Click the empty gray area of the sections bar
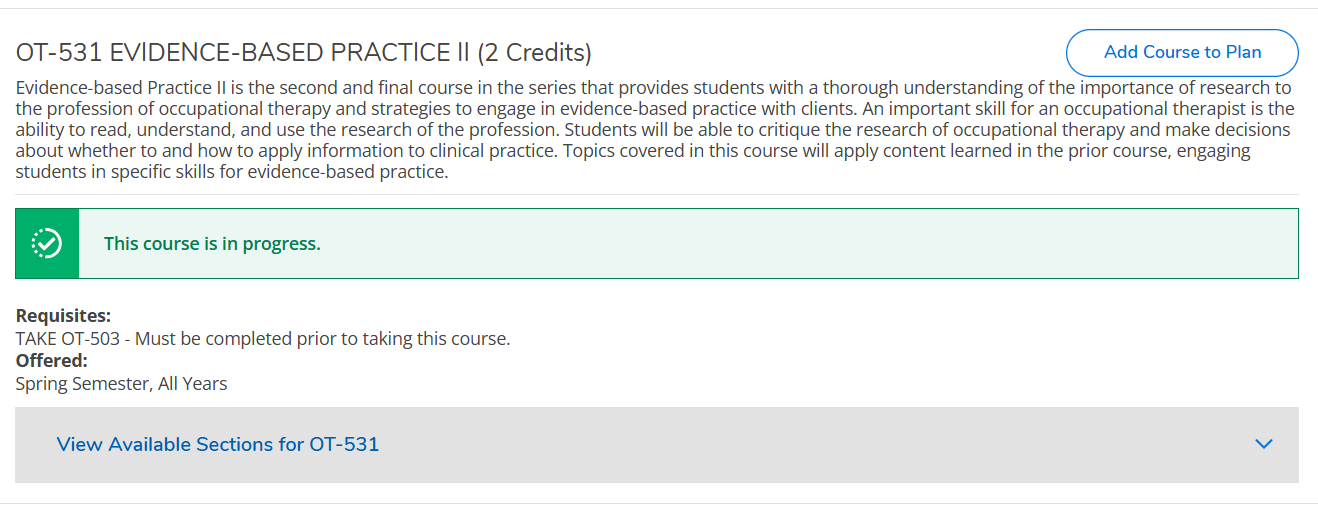Screen dimensions: 1318x505 [800, 444]
